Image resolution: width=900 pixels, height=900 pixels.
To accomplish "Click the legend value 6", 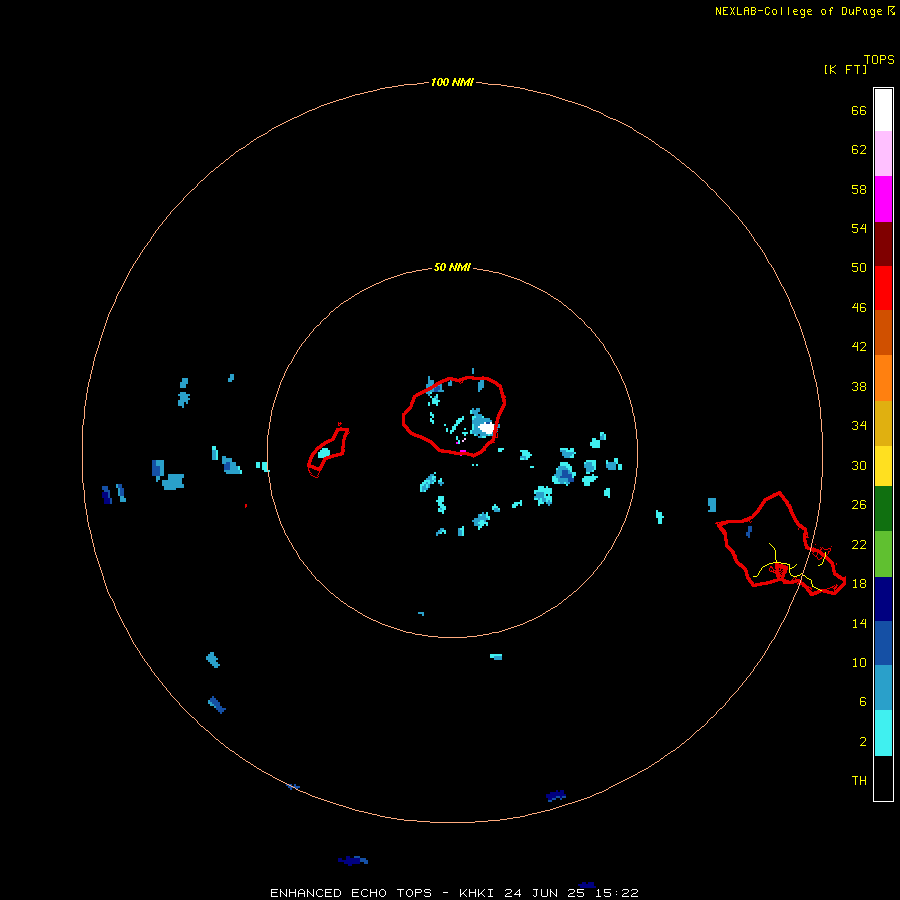I will (863, 701).
